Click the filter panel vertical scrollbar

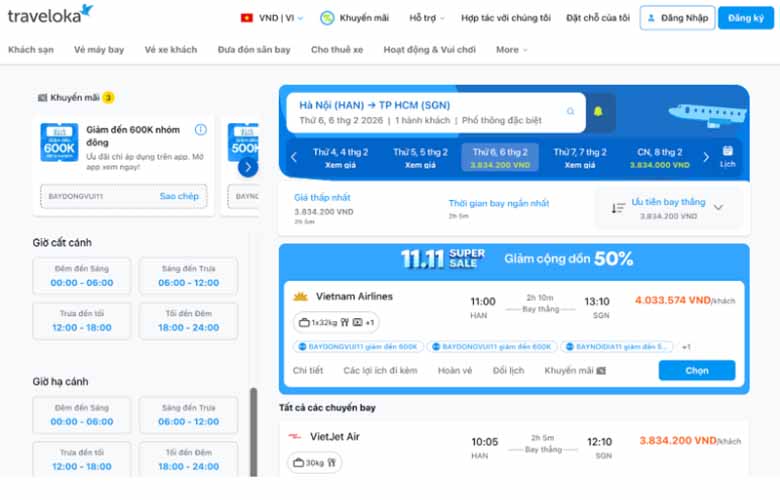pyautogui.click(x=254, y=432)
